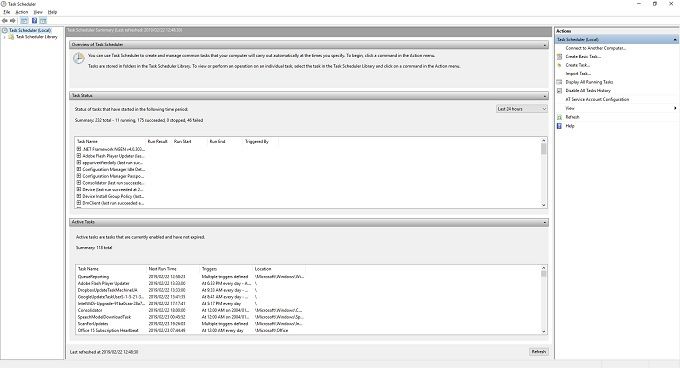Click the Refresh icon in the Actions pane

(x=559, y=117)
